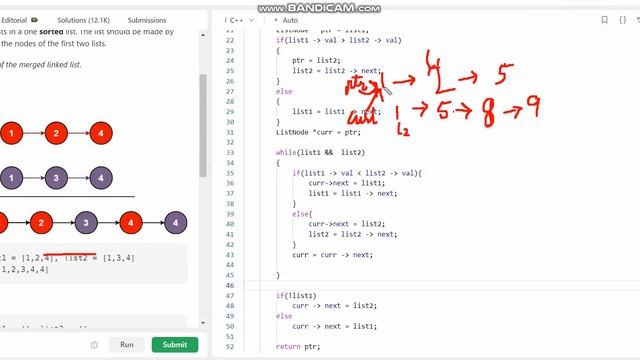
Task: Click purple node 3 in merged list diagram
Action: pyautogui.click(x=86, y=223)
